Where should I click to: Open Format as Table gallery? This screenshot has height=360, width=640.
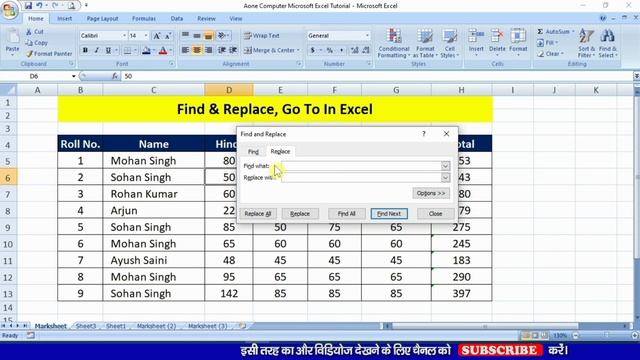pyautogui.click(x=425, y=43)
